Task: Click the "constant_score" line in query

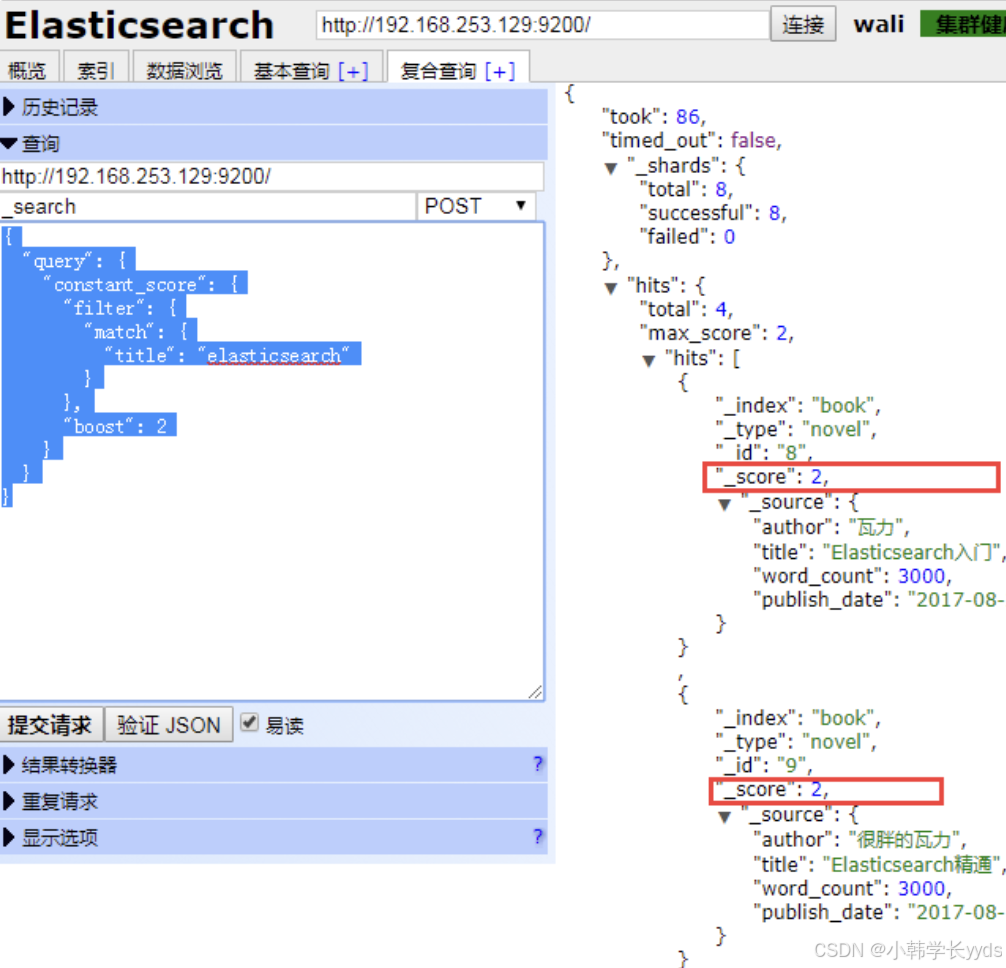Action: click(141, 284)
